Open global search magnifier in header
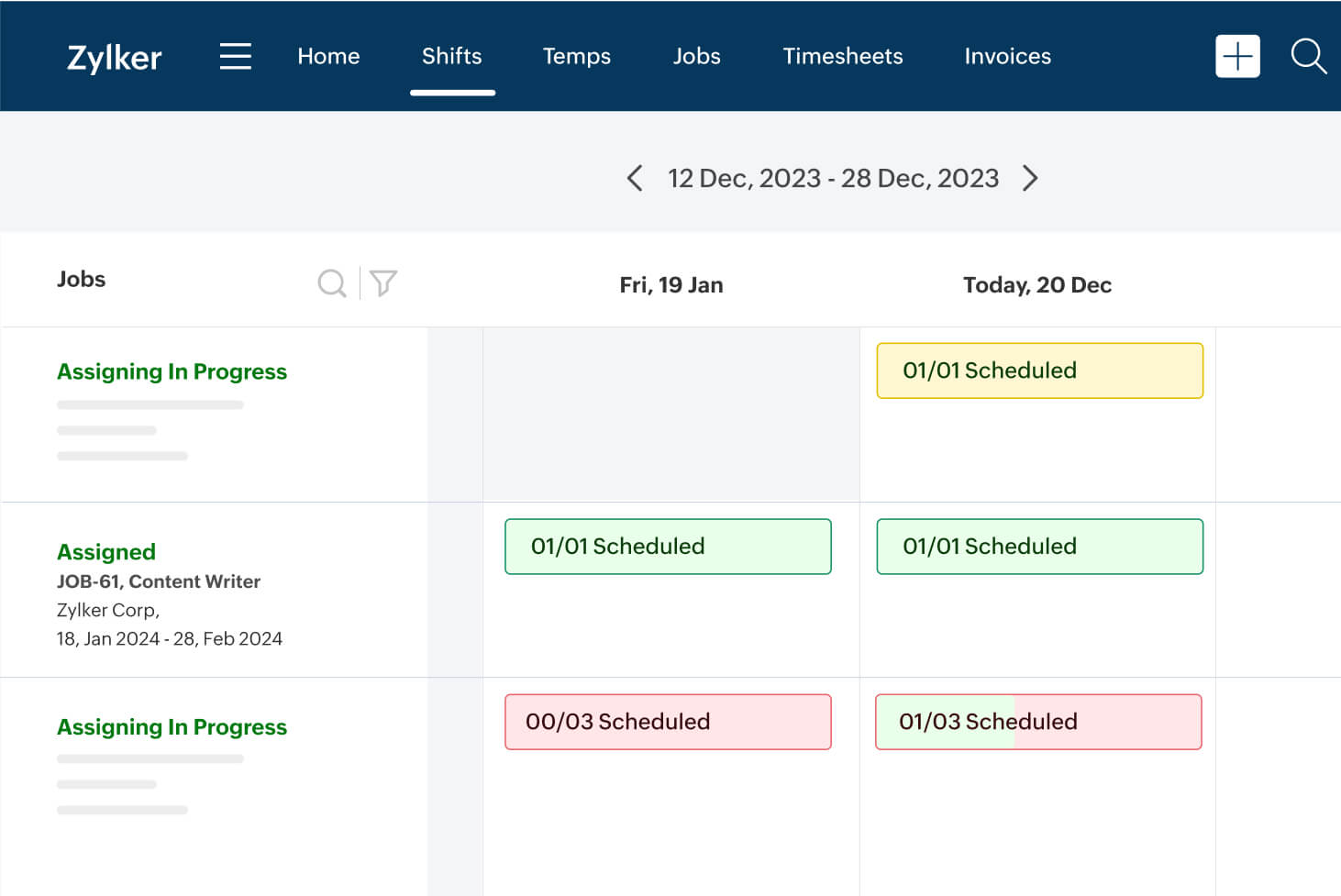1341x896 pixels. (x=1308, y=56)
